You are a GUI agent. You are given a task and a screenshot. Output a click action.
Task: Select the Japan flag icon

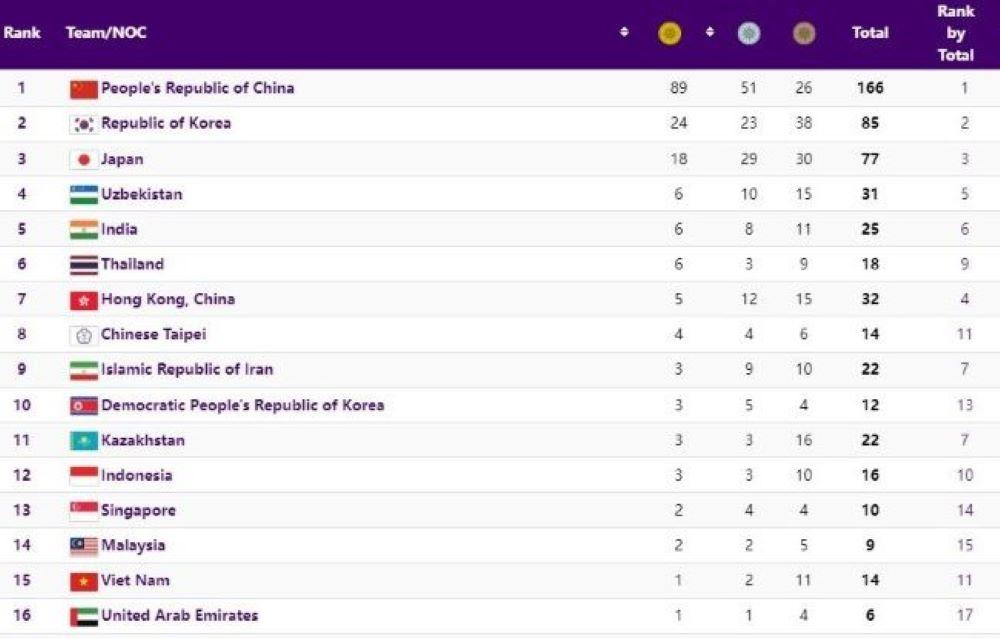(84, 160)
